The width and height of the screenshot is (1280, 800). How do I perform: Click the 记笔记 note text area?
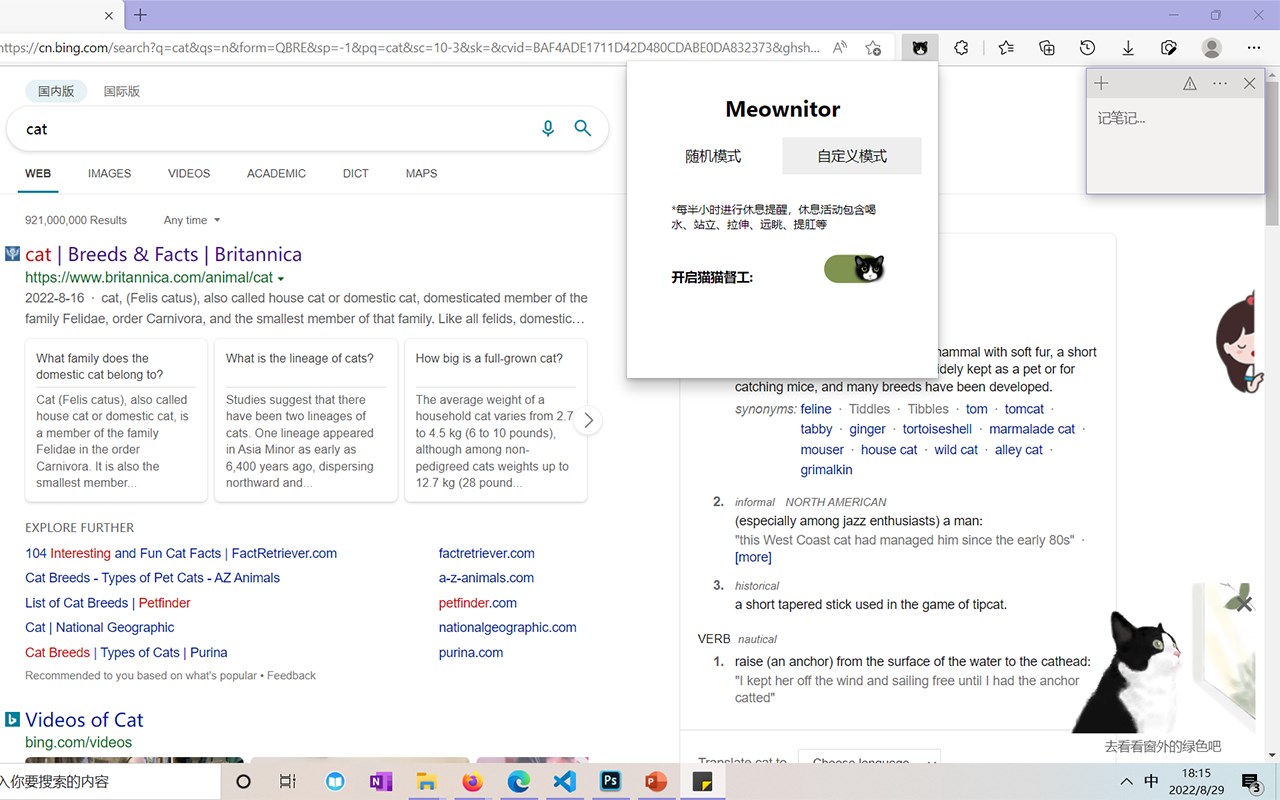(x=1175, y=146)
